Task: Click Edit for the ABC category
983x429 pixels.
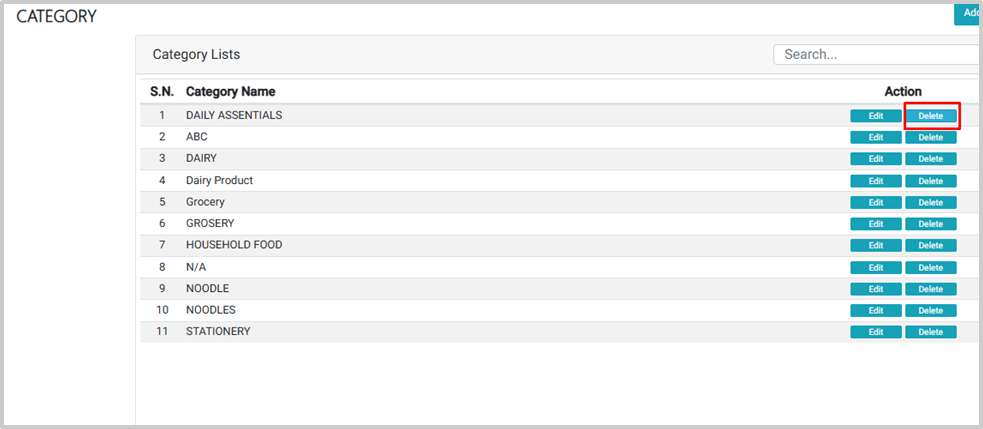Action: click(x=876, y=137)
